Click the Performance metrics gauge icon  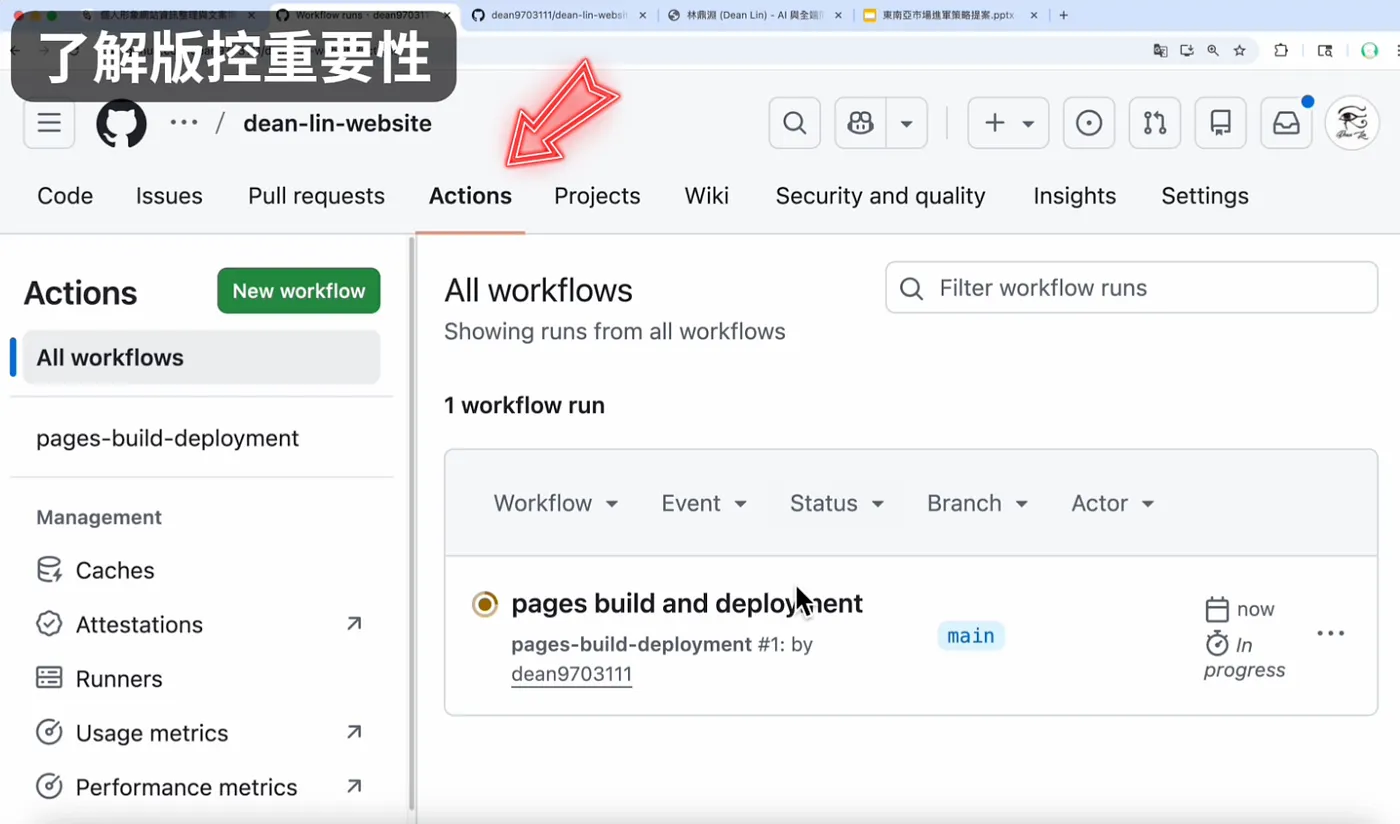49,787
